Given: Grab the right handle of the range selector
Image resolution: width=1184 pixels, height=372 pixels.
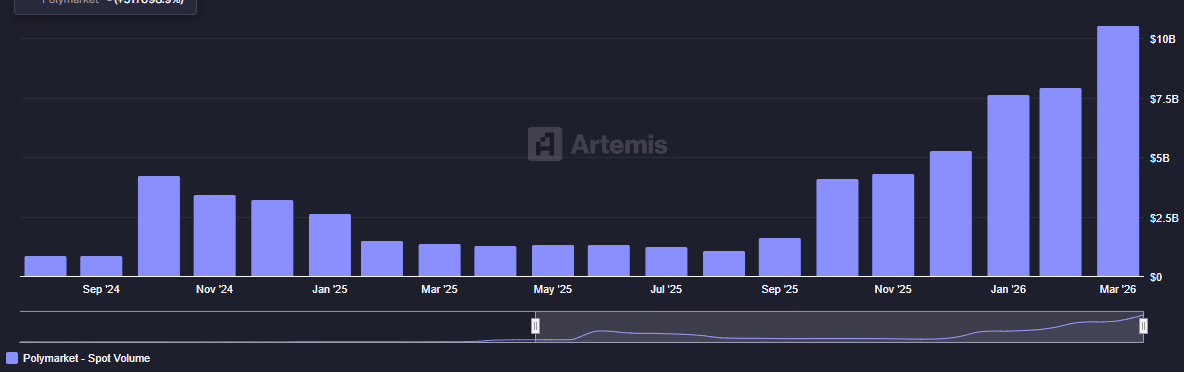Looking at the screenshot, I should pos(1143,326).
